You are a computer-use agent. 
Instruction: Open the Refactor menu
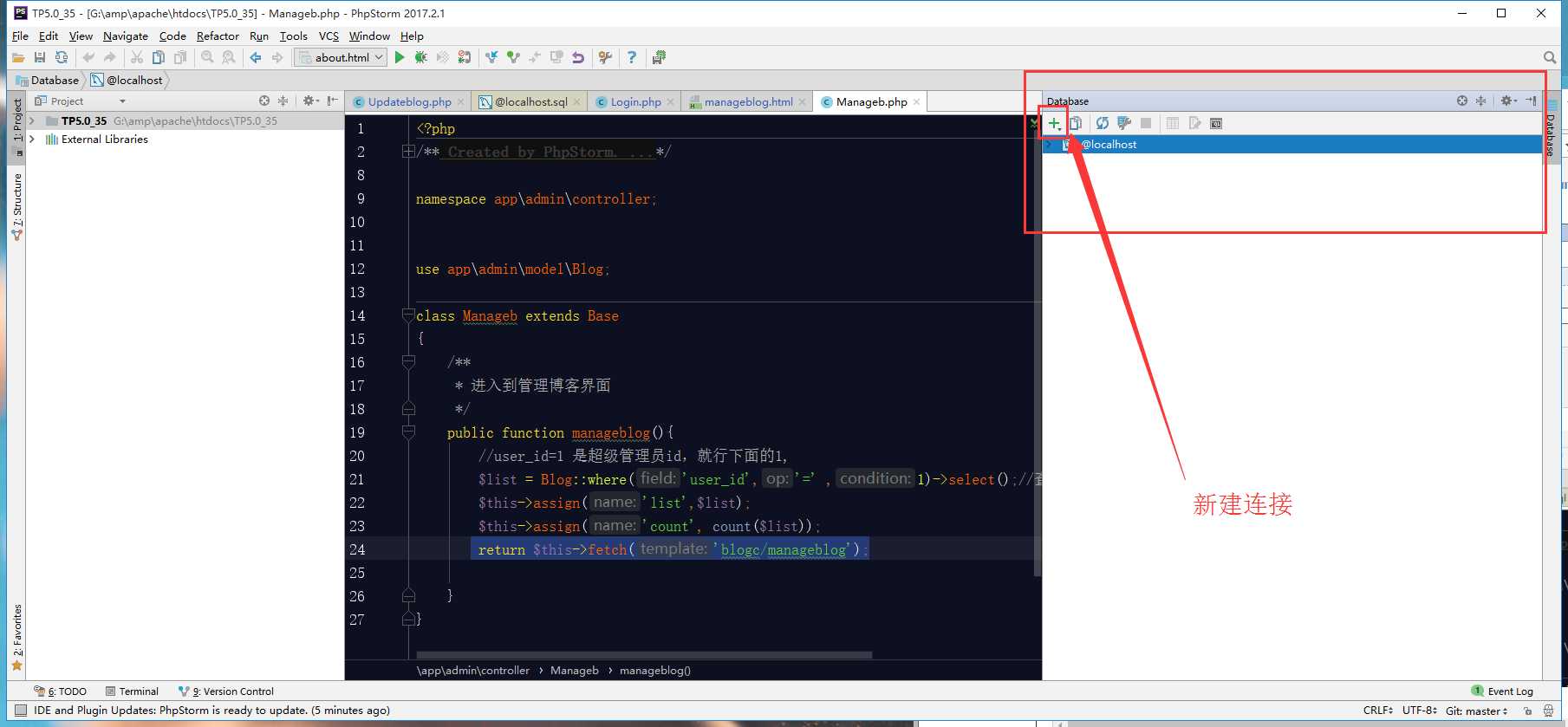pyautogui.click(x=218, y=36)
